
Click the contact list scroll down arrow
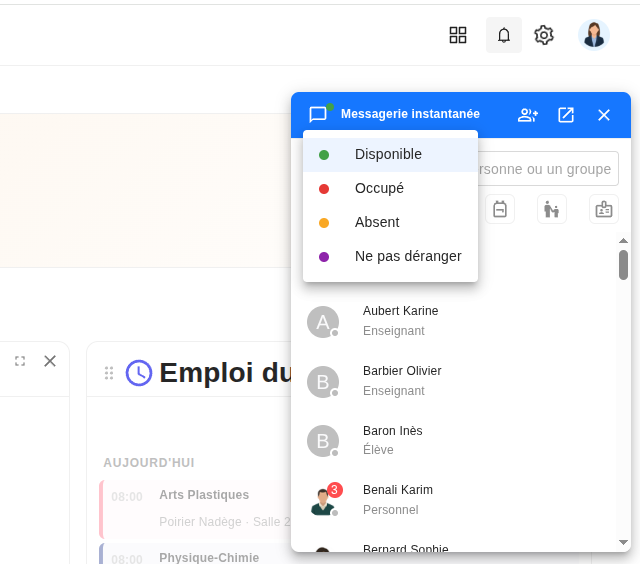point(623,542)
